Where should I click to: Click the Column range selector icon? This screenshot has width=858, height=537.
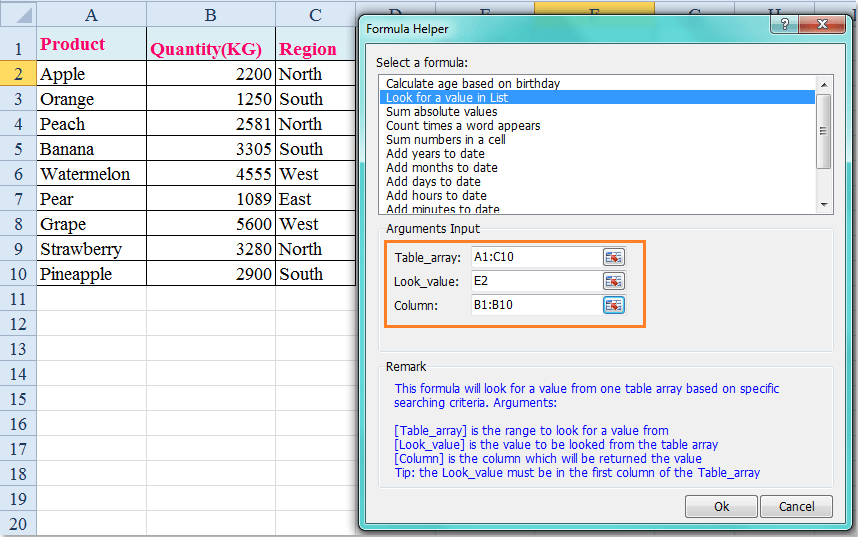point(613,305)
